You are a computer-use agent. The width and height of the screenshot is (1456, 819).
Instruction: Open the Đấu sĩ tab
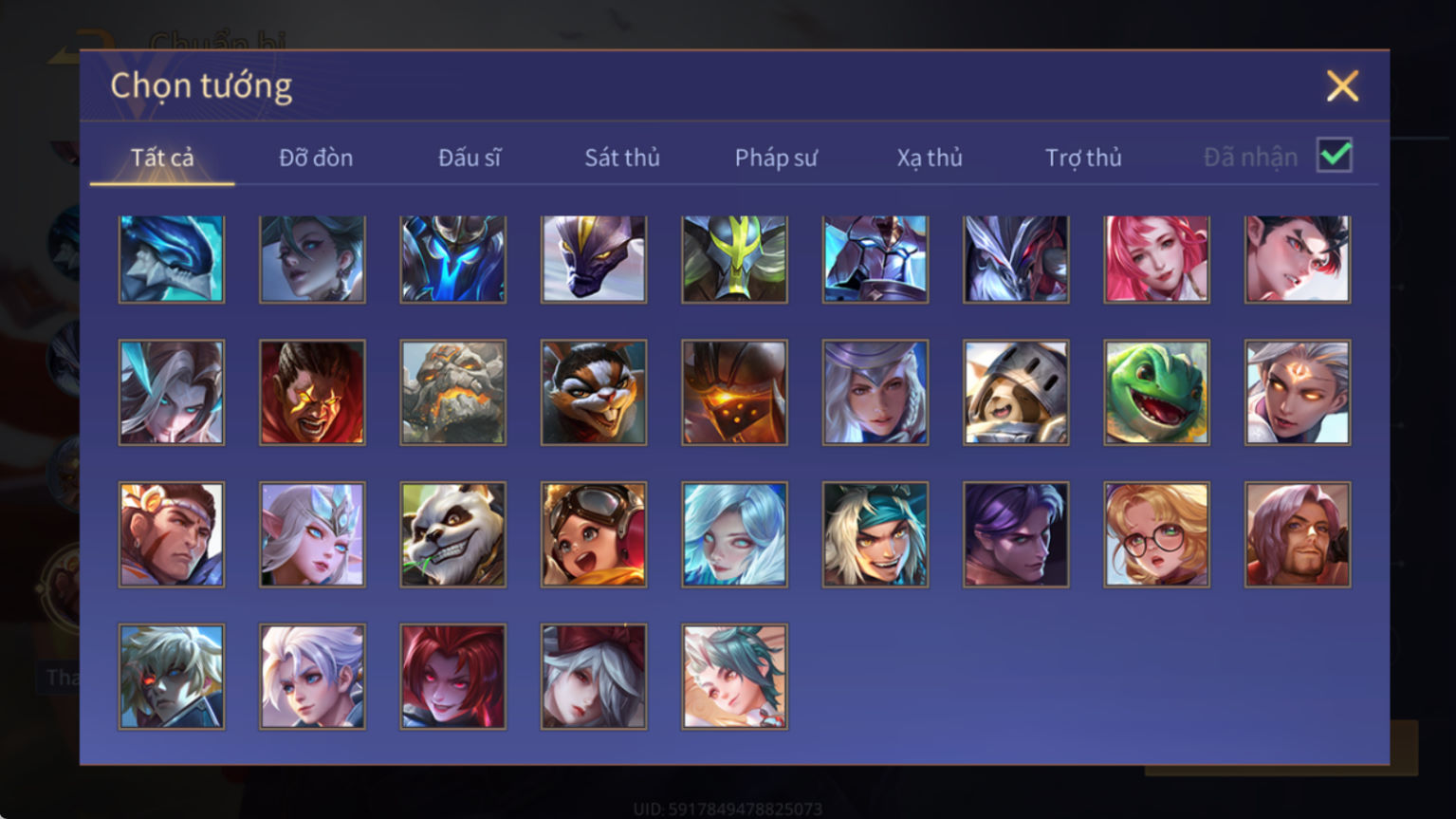pyautogui.click(x=470, y=158)
